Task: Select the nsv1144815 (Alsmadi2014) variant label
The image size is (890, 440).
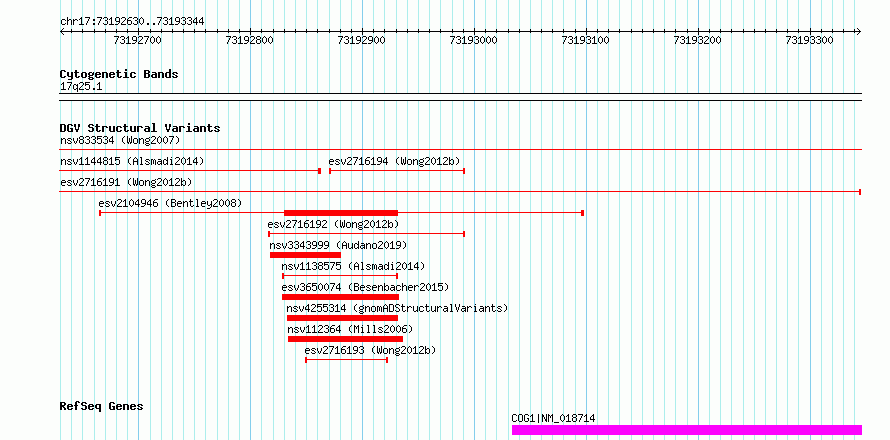Action: click(132, 161)
